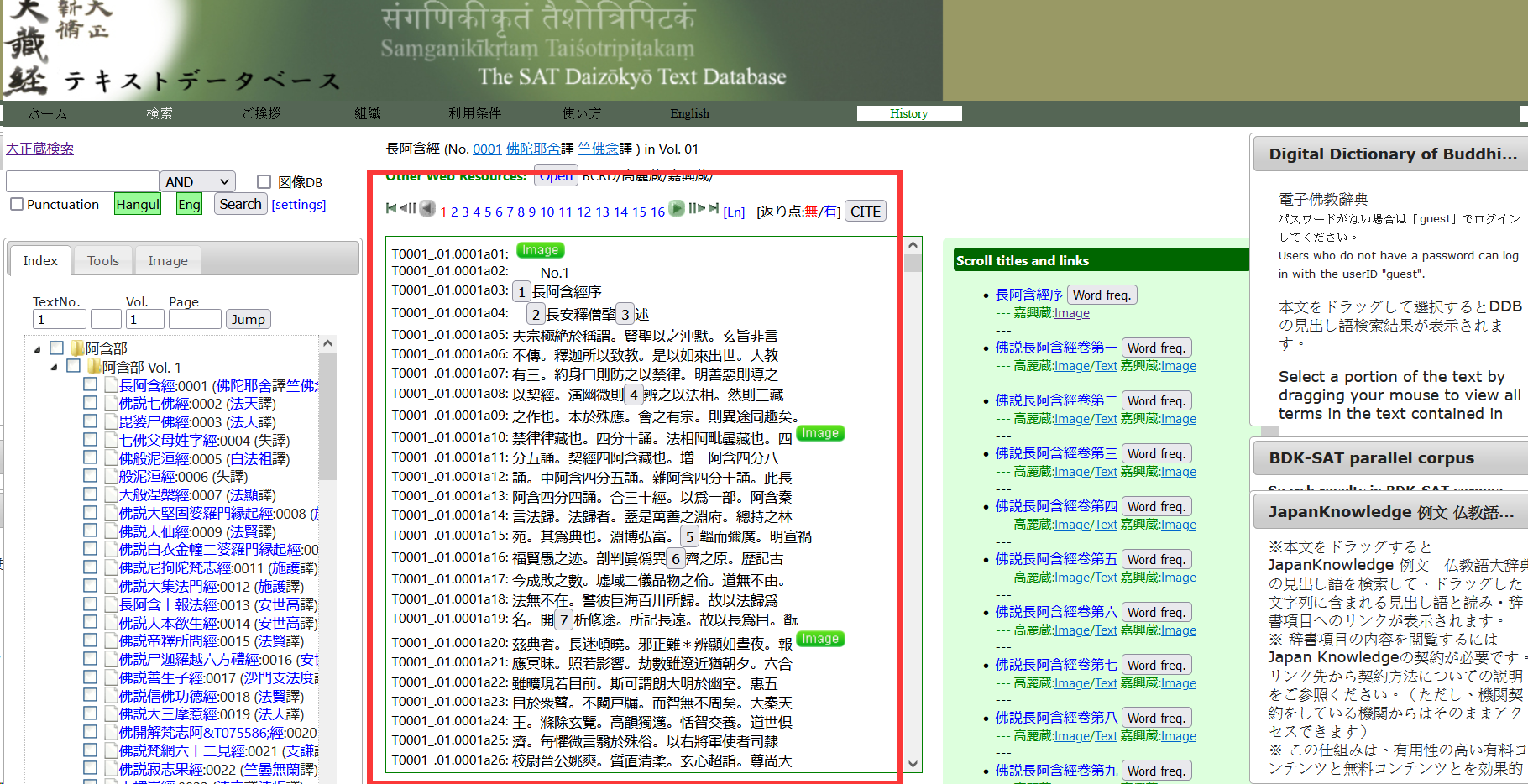
Task: Click the folder icon of the top 阿含部 node
Action: coord(78,348)
